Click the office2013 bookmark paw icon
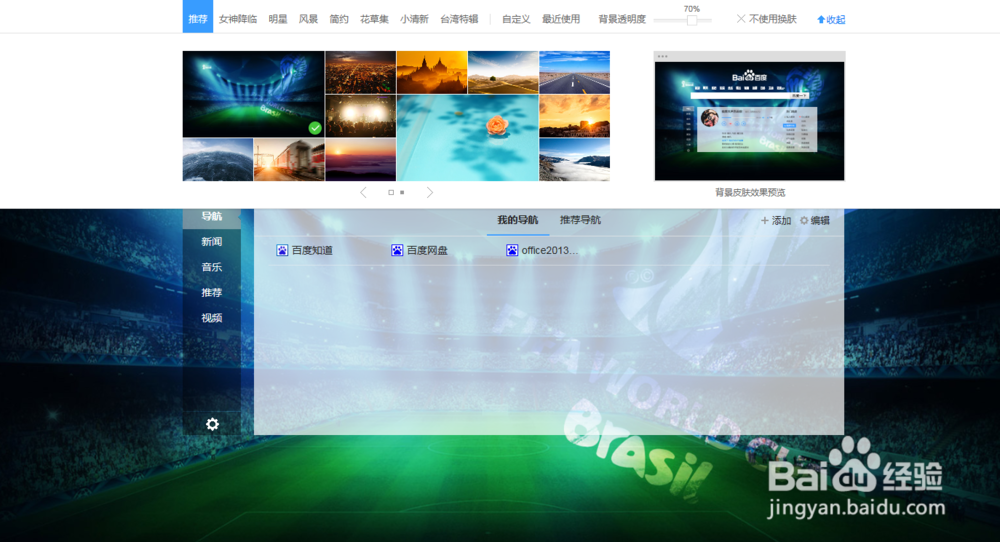Image resolution: width=1000 pixels, height=542 pixels. click(511, 250)
